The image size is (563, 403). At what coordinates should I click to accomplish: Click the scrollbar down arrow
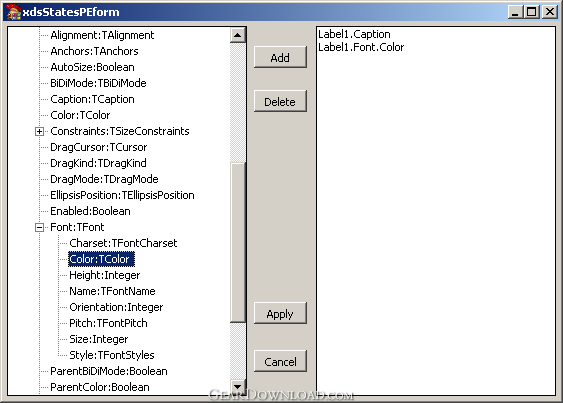point(237,387)
